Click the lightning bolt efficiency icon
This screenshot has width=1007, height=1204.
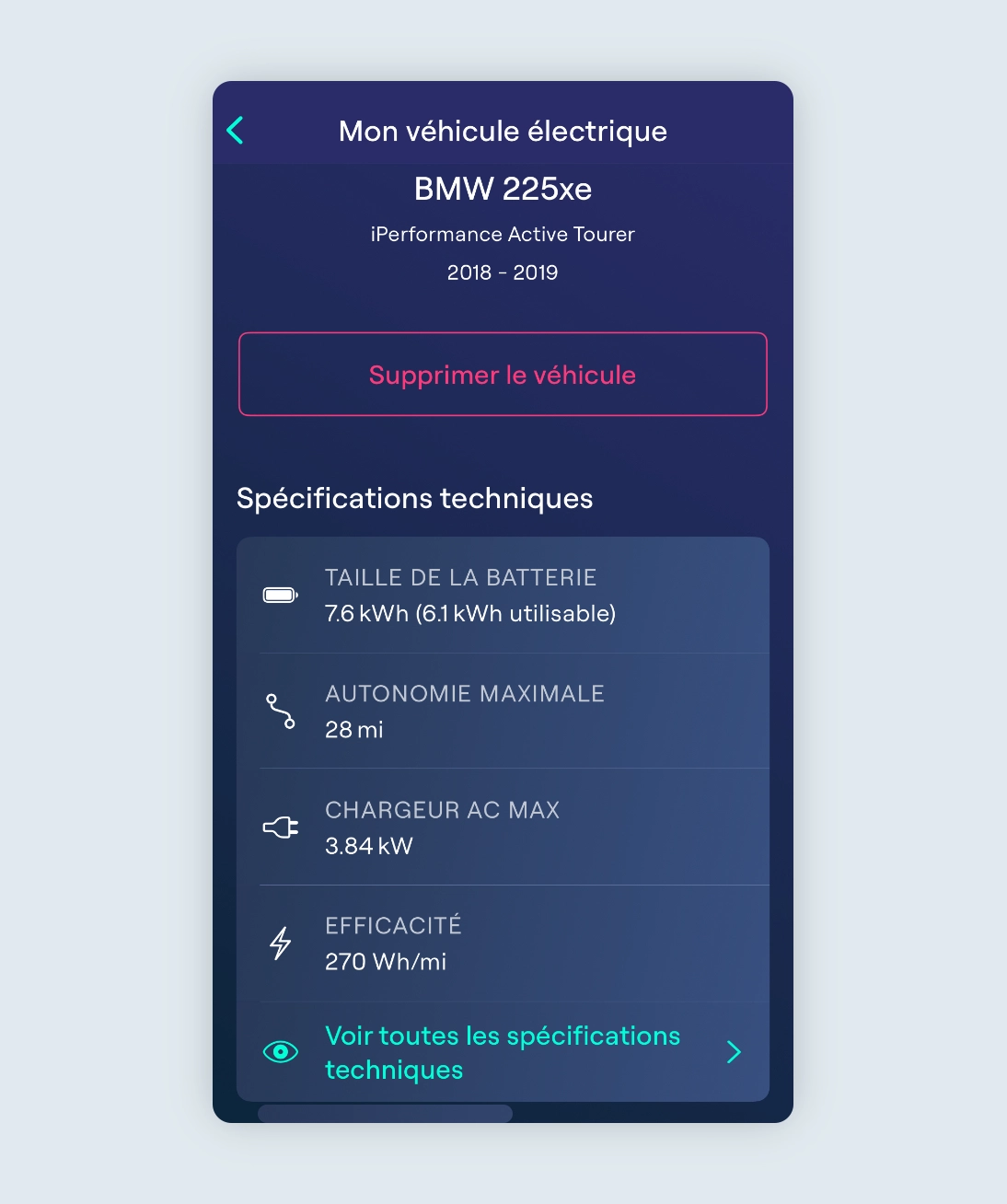click(281, 944)
